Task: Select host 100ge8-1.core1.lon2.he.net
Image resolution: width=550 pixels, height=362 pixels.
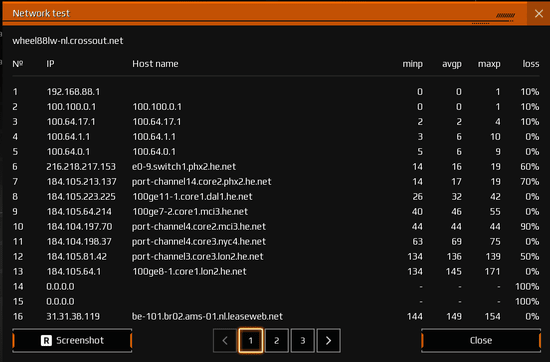Action: point(189,272)
